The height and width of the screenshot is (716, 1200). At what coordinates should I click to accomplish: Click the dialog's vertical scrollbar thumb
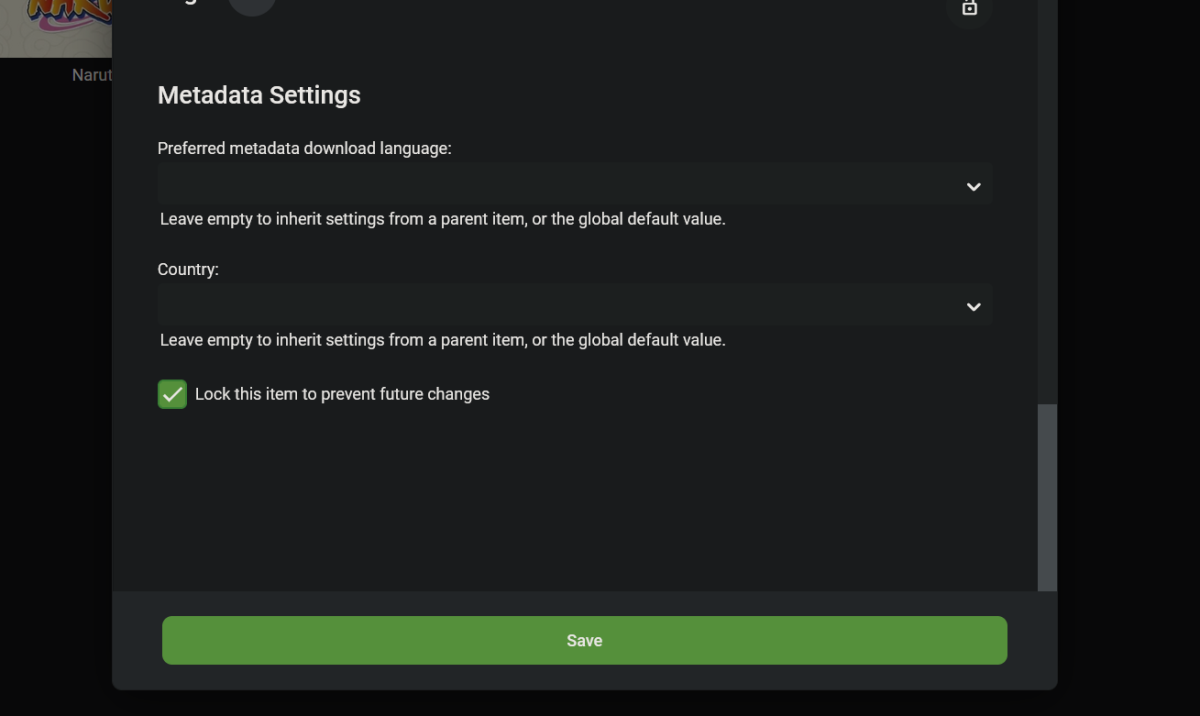click(1047, 496)
